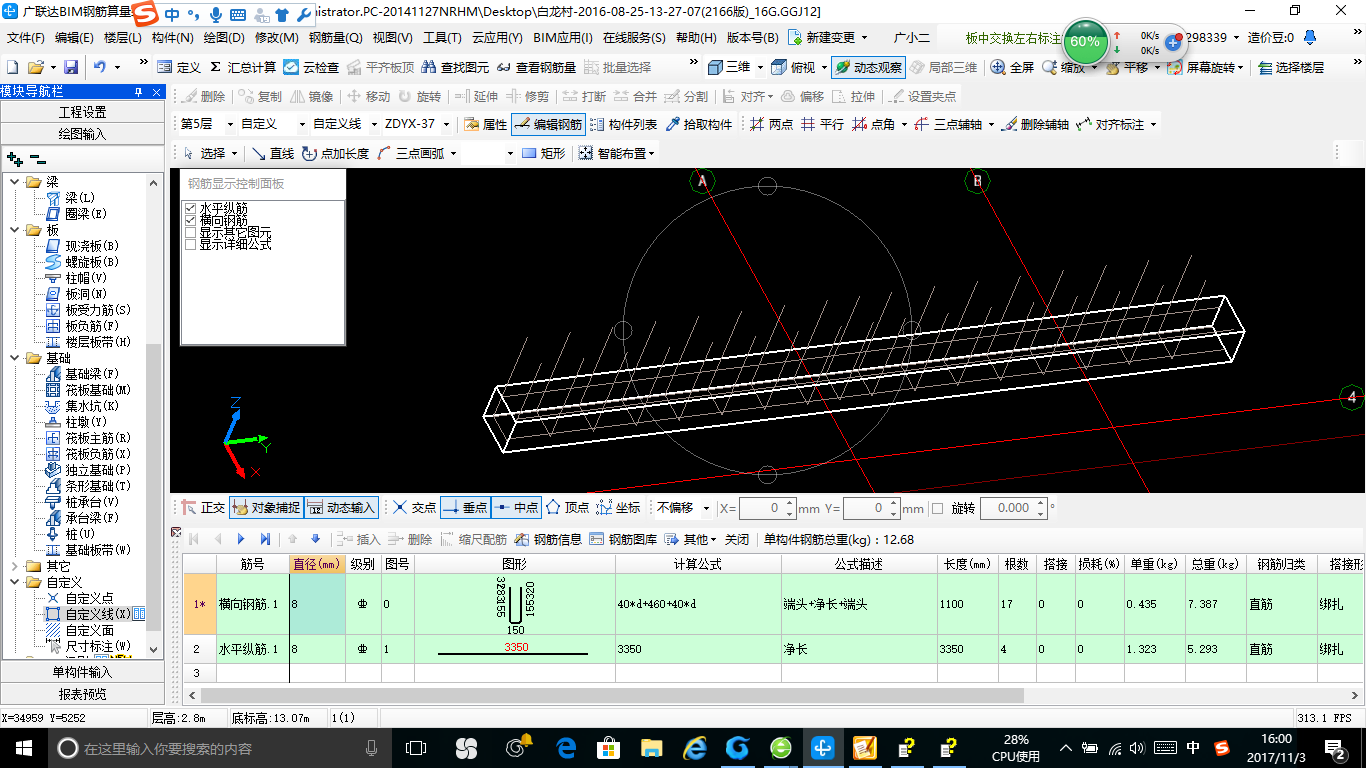Select 矩形 rectangle drawing tool
The height and width of the screenshot is (768, 1366).
(x=544, y=153)
